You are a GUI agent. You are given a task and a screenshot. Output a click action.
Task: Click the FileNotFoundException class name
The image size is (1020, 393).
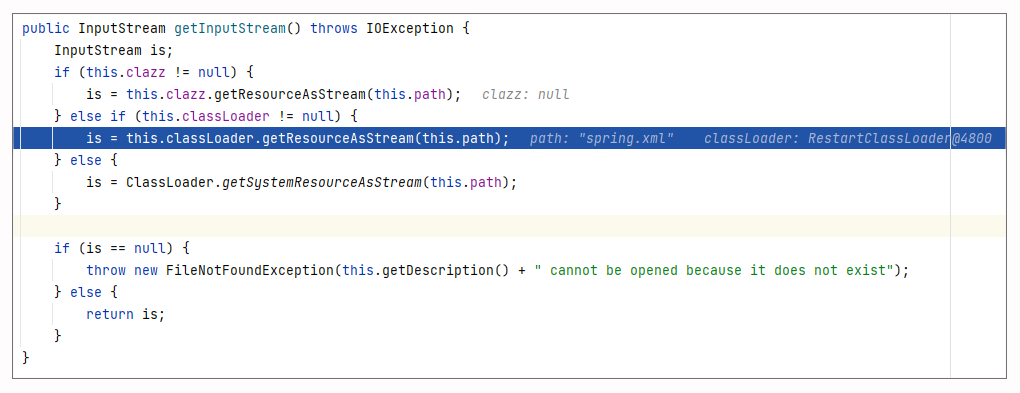(250, 270)
